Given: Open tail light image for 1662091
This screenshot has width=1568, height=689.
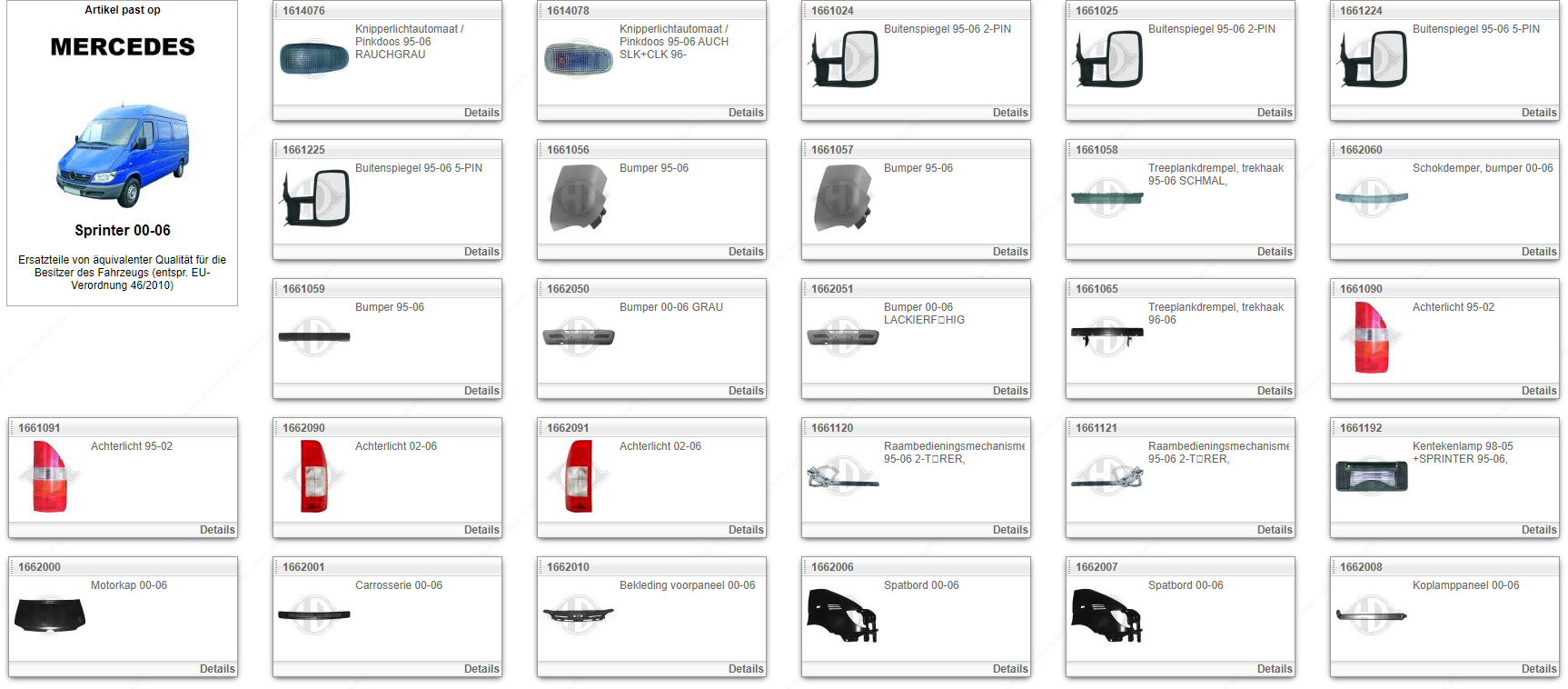Looking at the screenshot, I should [x=579, y=476].
